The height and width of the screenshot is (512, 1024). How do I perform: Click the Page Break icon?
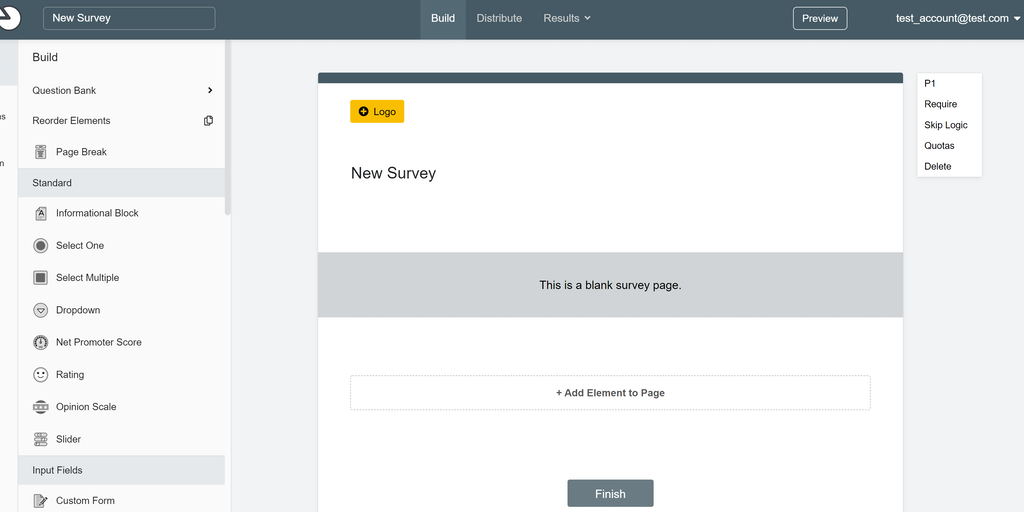point(41,152)
